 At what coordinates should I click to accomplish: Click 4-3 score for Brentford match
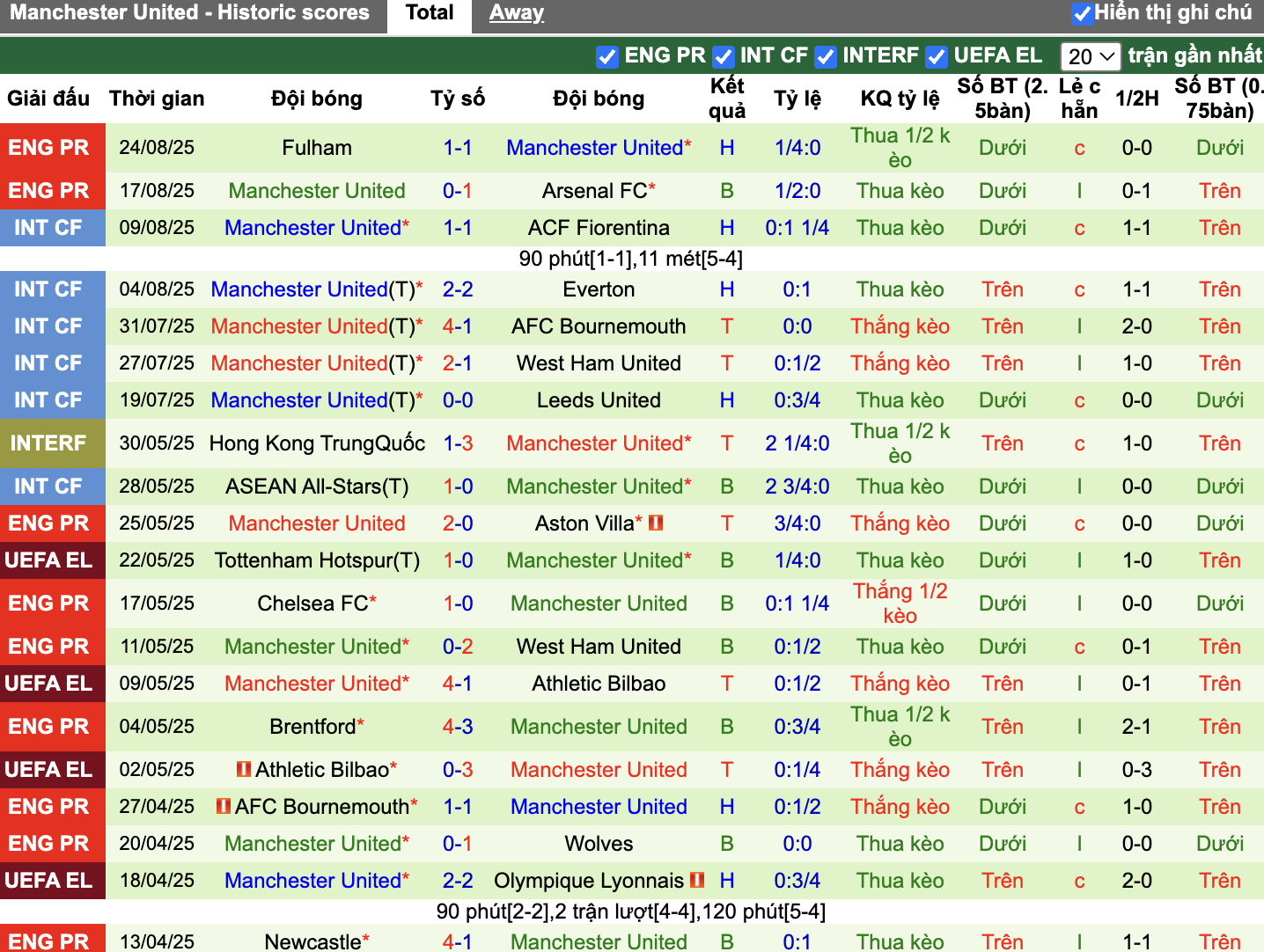(x=458, y=727)
